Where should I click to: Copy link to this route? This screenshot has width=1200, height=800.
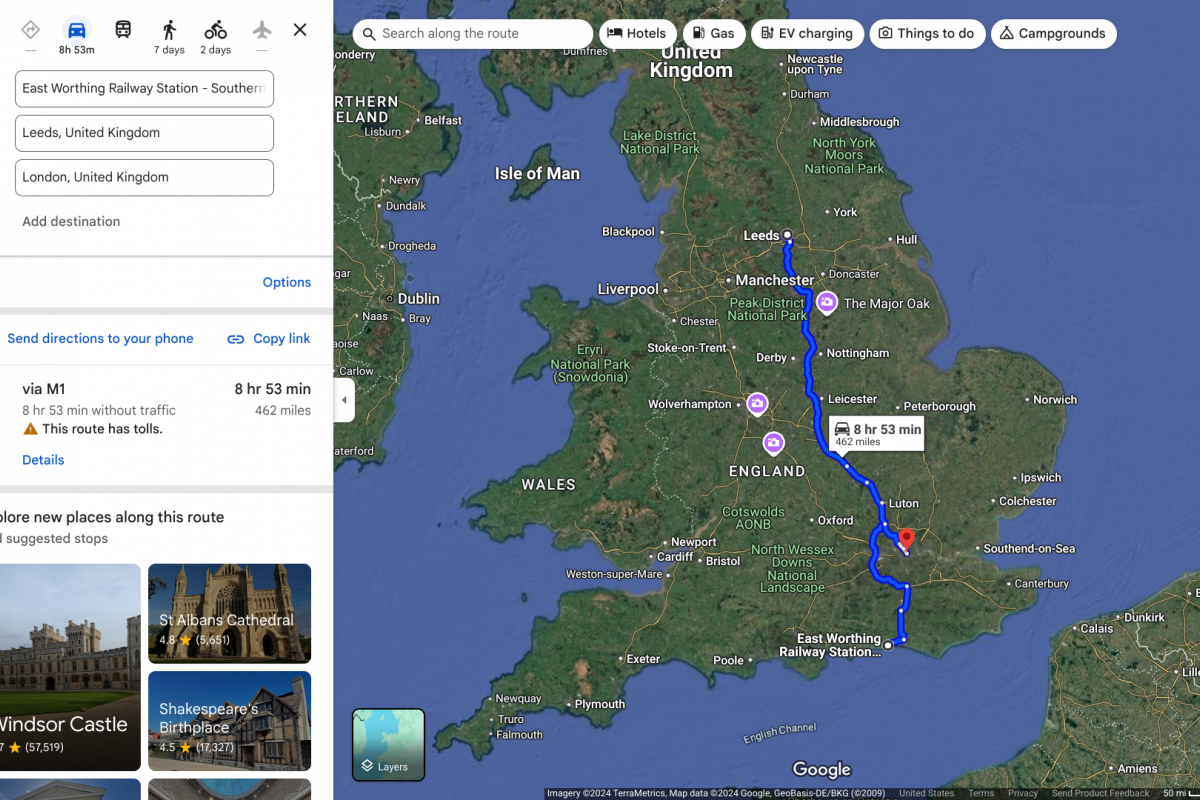coord(269,339)
